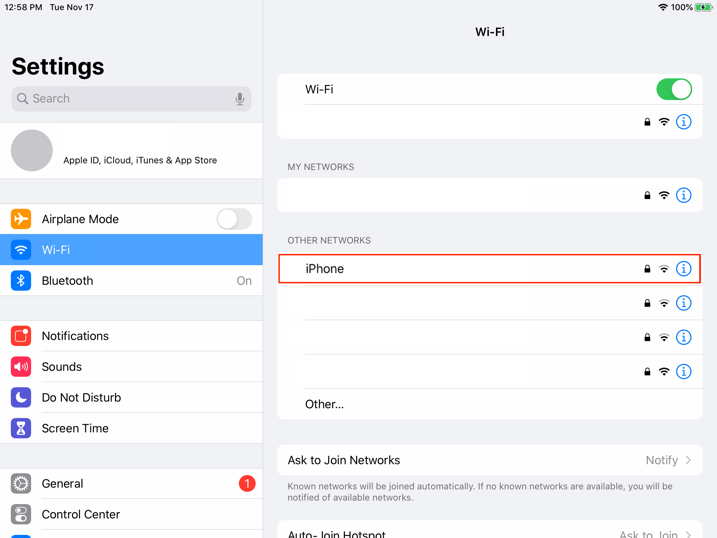
Task: Tap the magnifier icon in the search bar
Action: pos(22,99)
